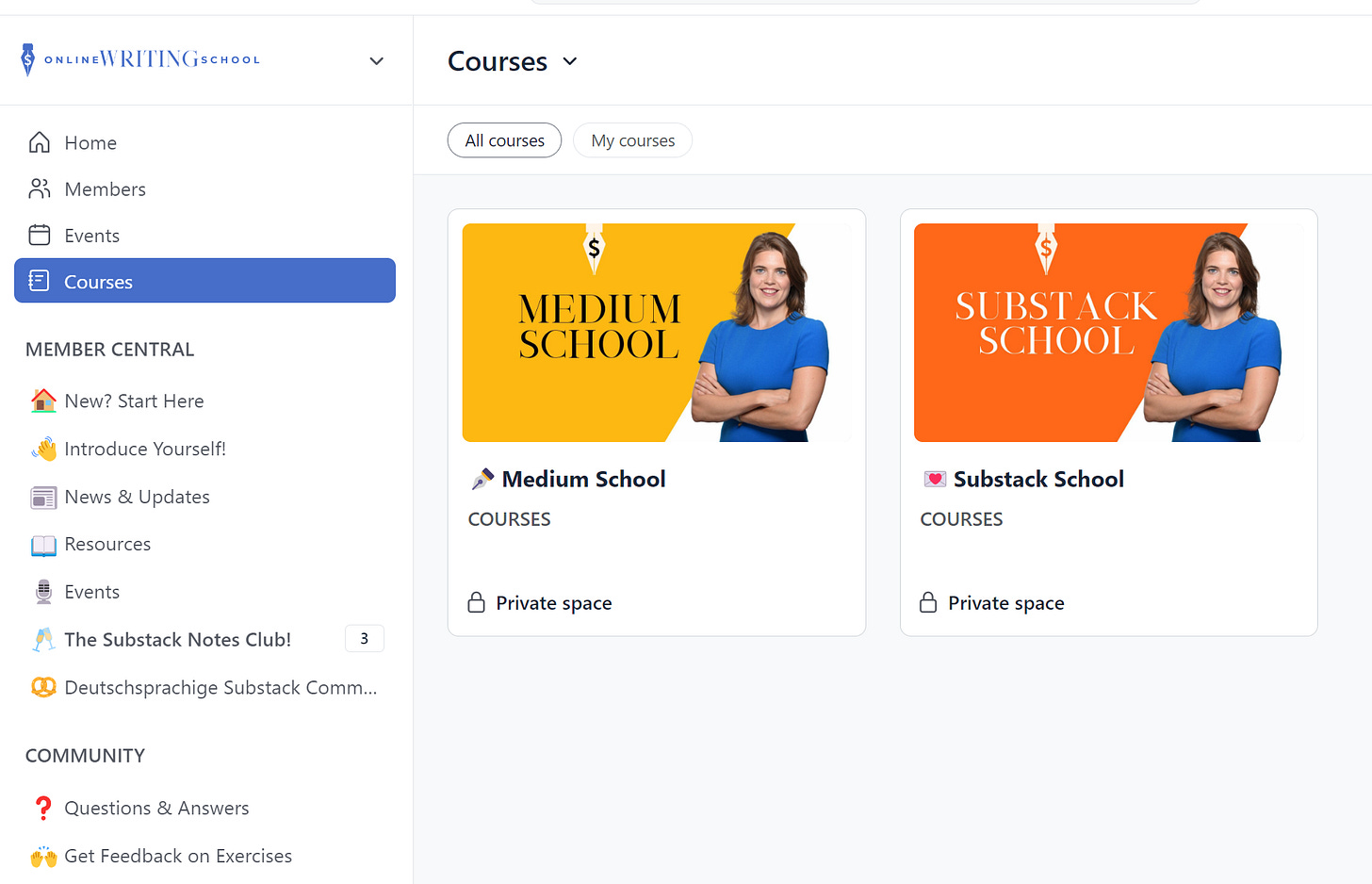Image resolution: width=1372 pixels, height=884 pixels.
Task: Click microphone icon for Member Central Events
Action: point(43,592)
